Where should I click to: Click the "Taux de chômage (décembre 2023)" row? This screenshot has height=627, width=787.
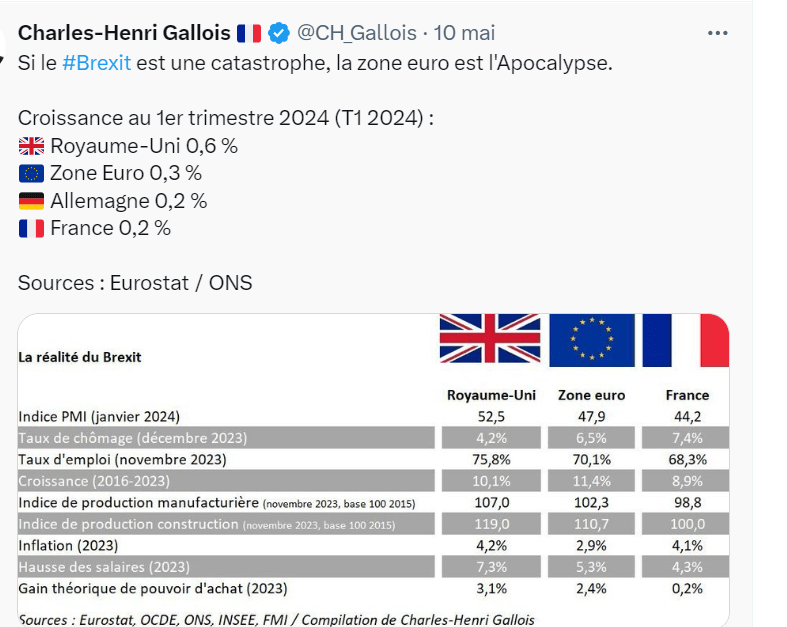point(133,438)
